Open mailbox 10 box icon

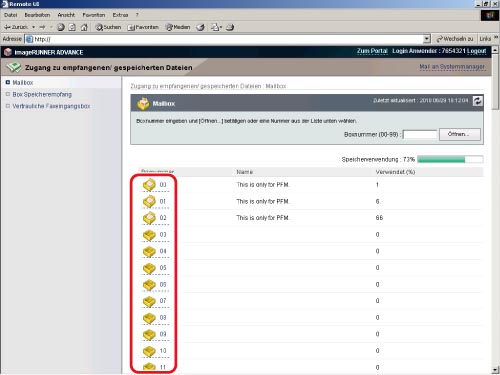[149, 351]
